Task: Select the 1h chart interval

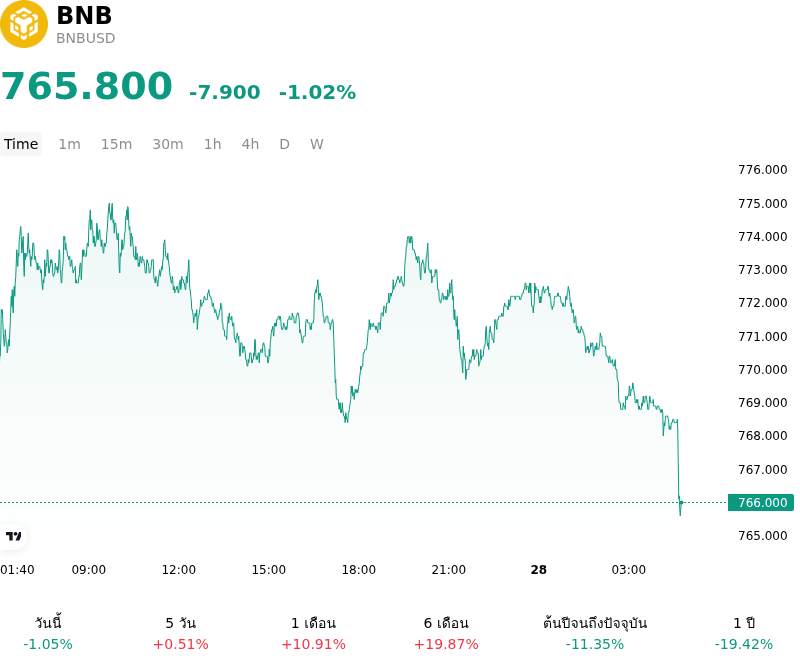Action: (213, 144)
